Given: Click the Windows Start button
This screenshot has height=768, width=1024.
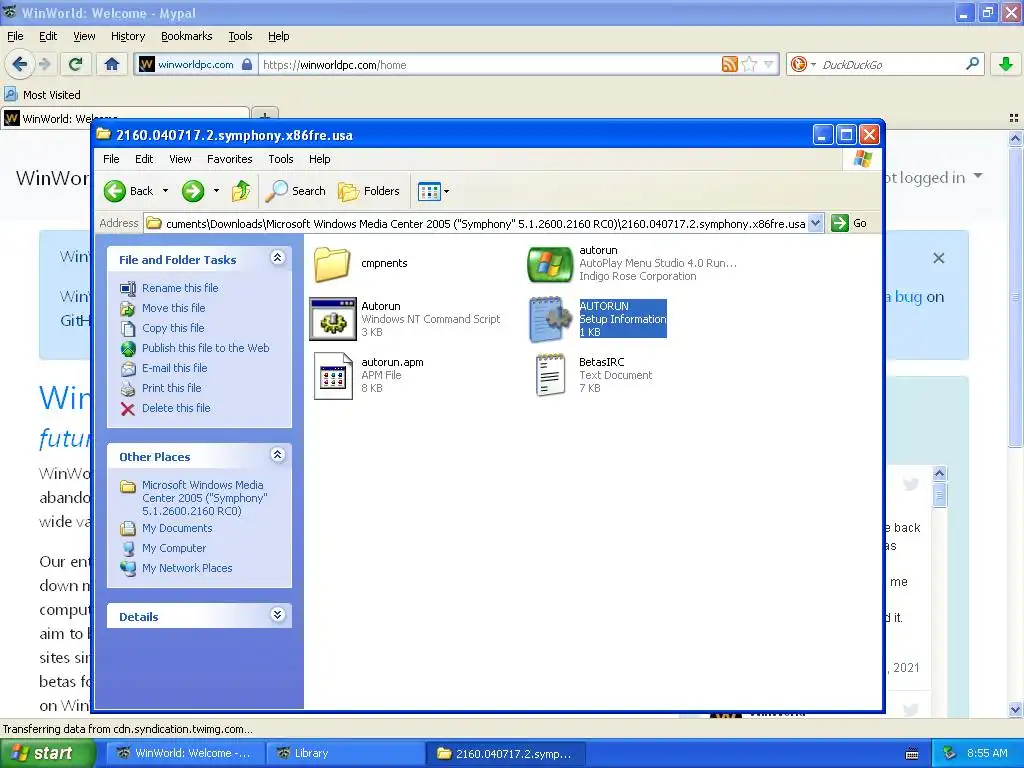Looking at the screenshot, I should pos(46,753).
